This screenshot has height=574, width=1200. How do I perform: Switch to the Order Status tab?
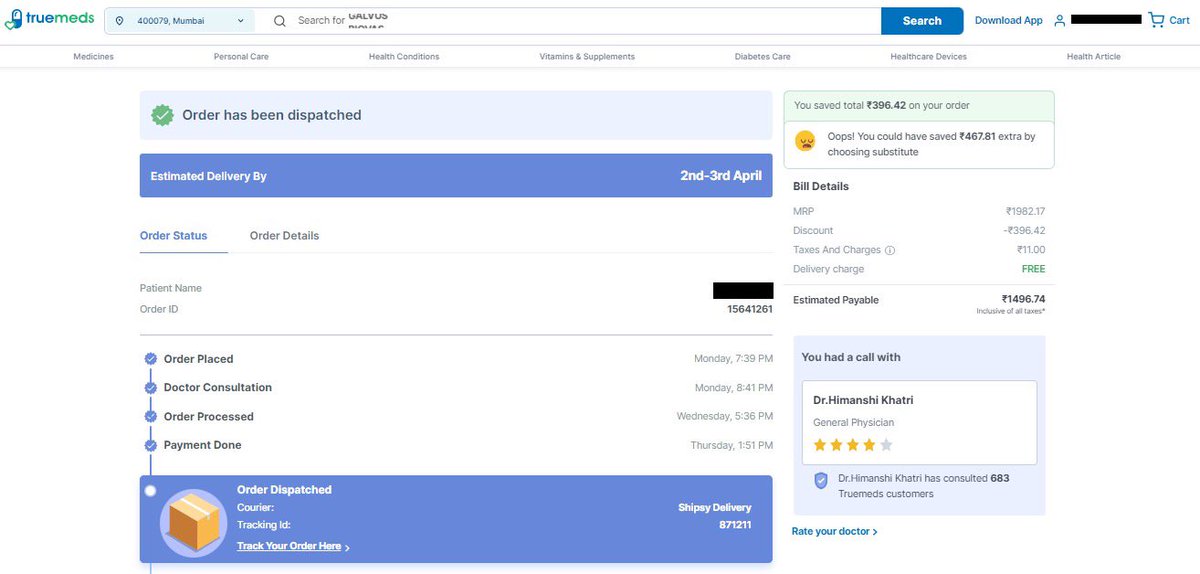point(174,236)
